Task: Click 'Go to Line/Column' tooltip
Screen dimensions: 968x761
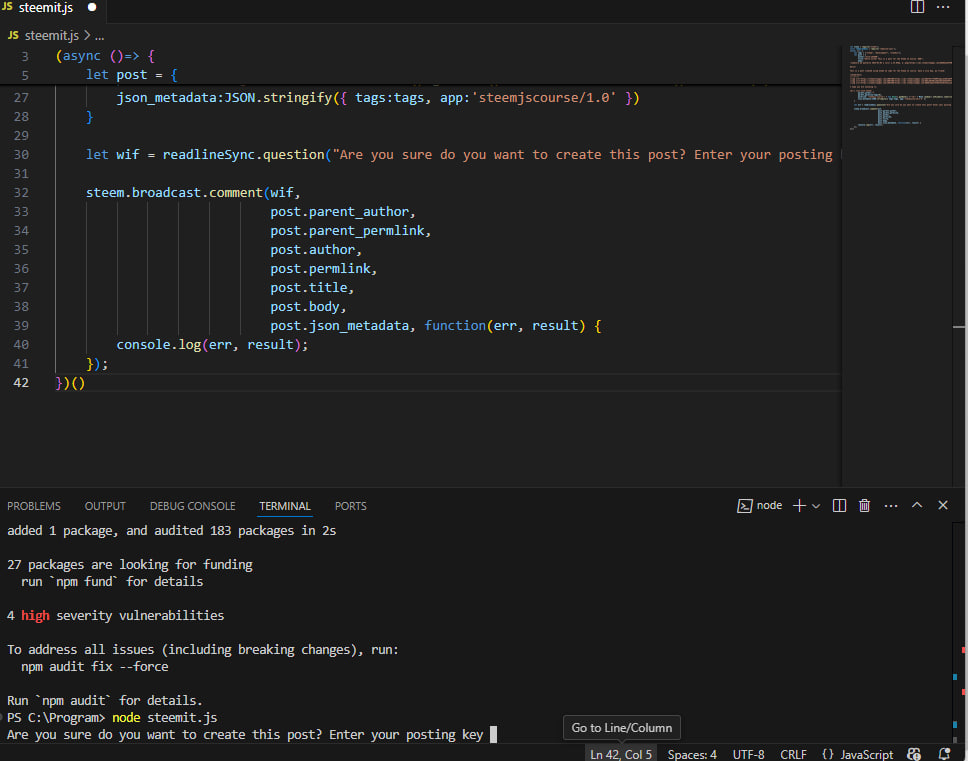Action: coord(622,728)
